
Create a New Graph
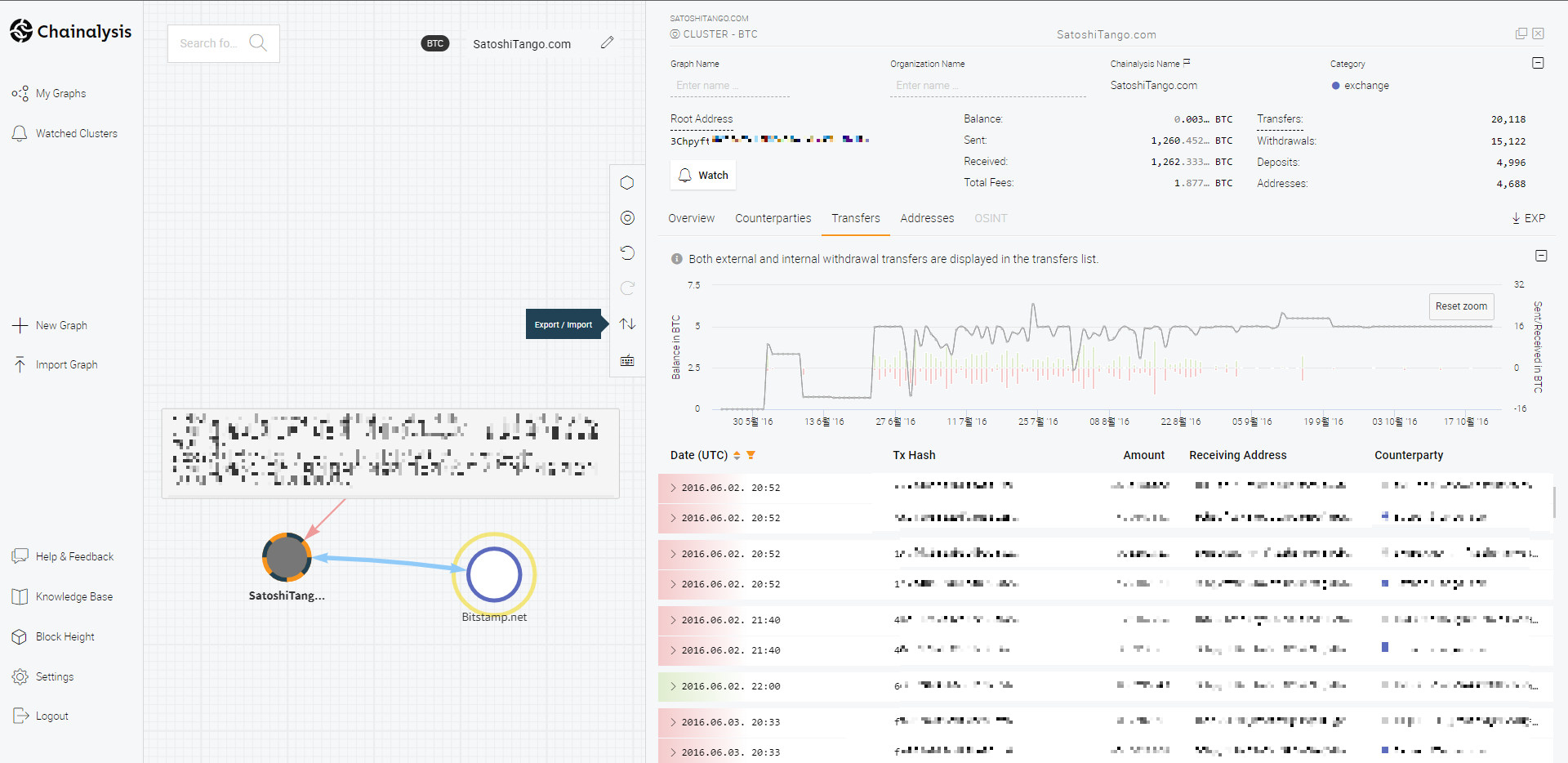[50, 325]
